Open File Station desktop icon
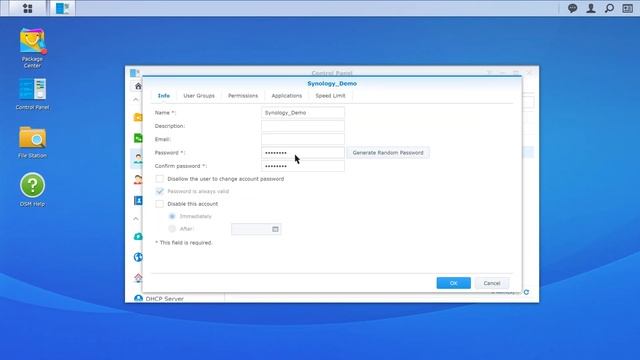640x360 pixels. 32,142
